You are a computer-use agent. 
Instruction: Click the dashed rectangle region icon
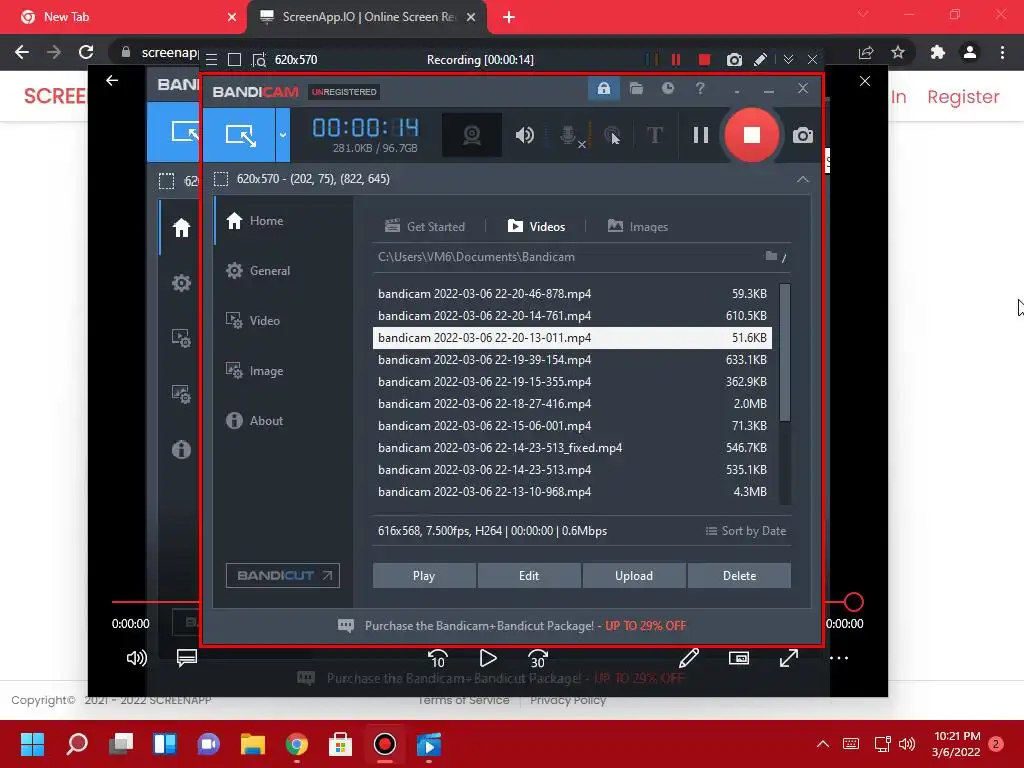click(221, 179)
